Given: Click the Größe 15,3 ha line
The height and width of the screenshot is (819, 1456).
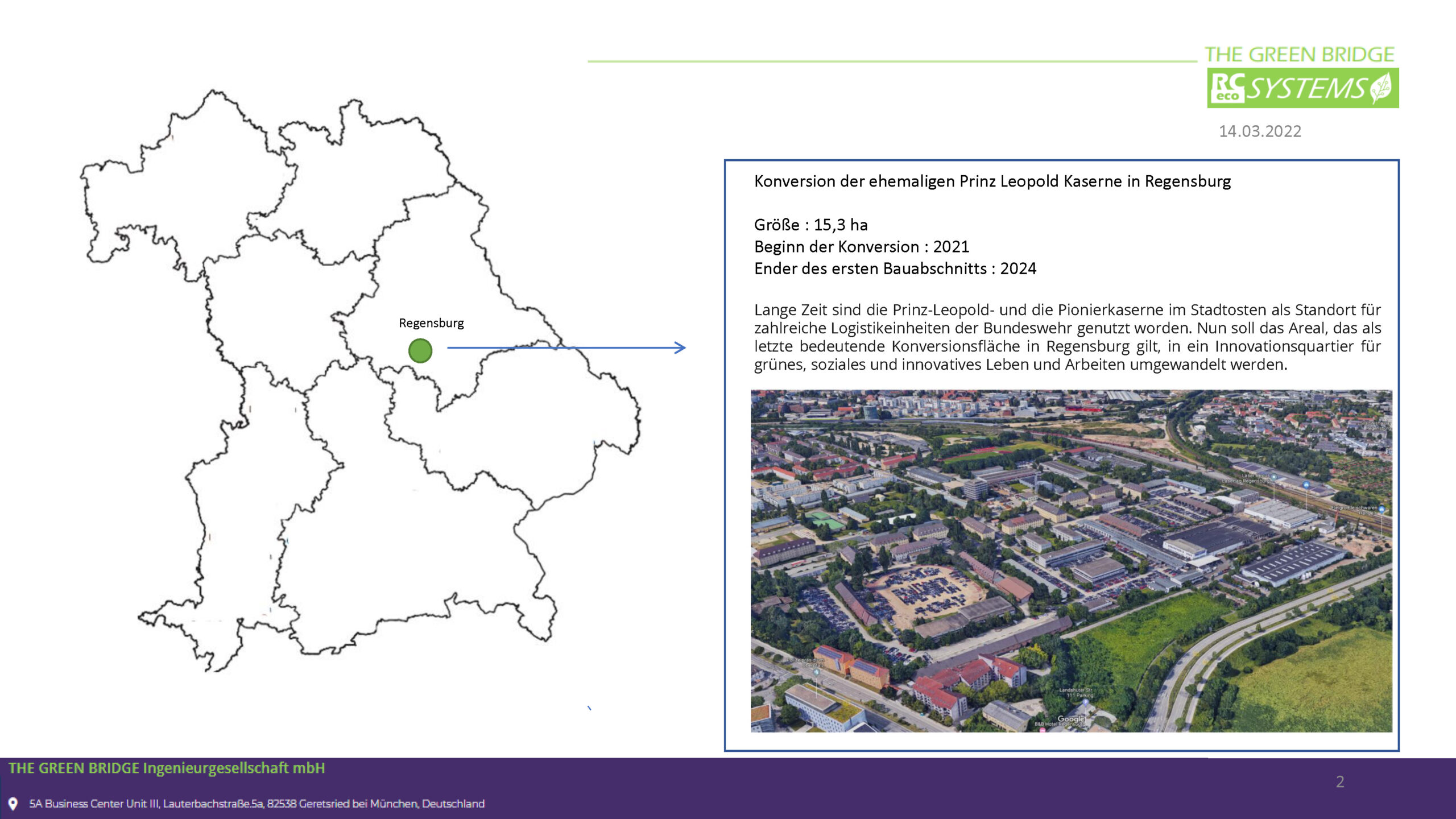Looking at the screenshot, I should pyautogui.click(x=810, y=225).
